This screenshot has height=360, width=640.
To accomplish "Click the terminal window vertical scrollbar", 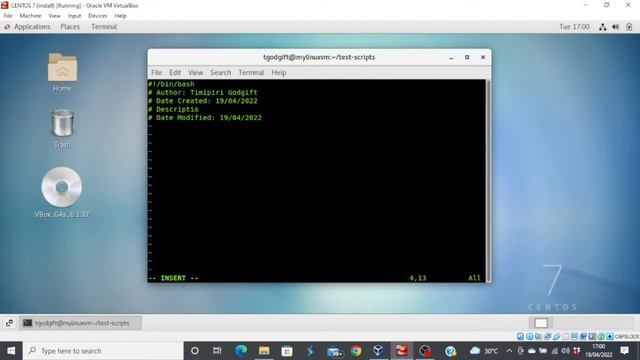I will point(488,180).
